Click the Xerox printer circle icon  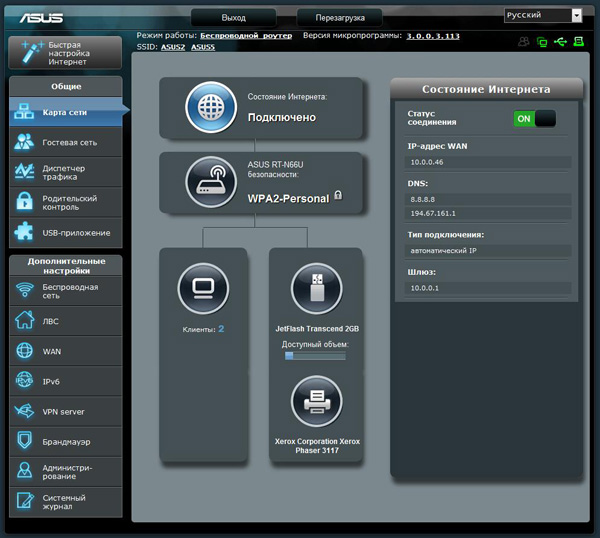pos(316,401)
